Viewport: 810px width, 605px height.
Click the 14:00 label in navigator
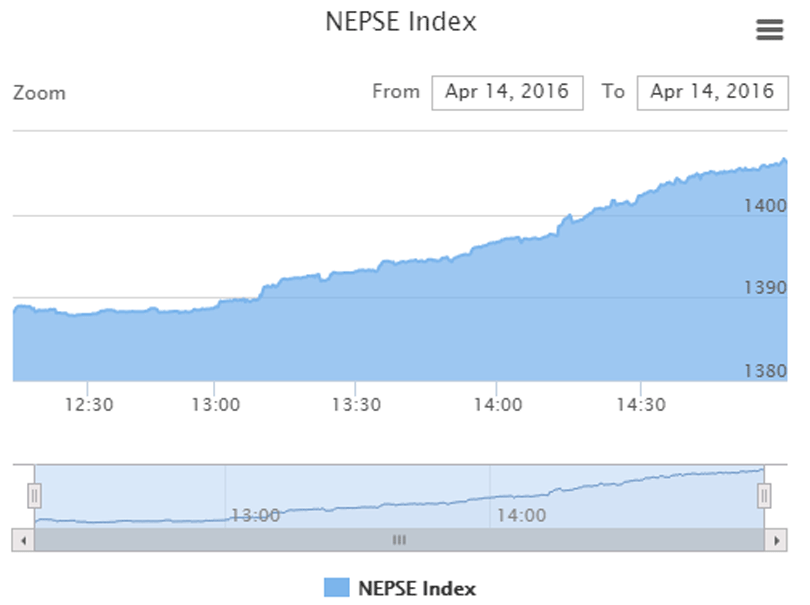click(x=521, y=516)
